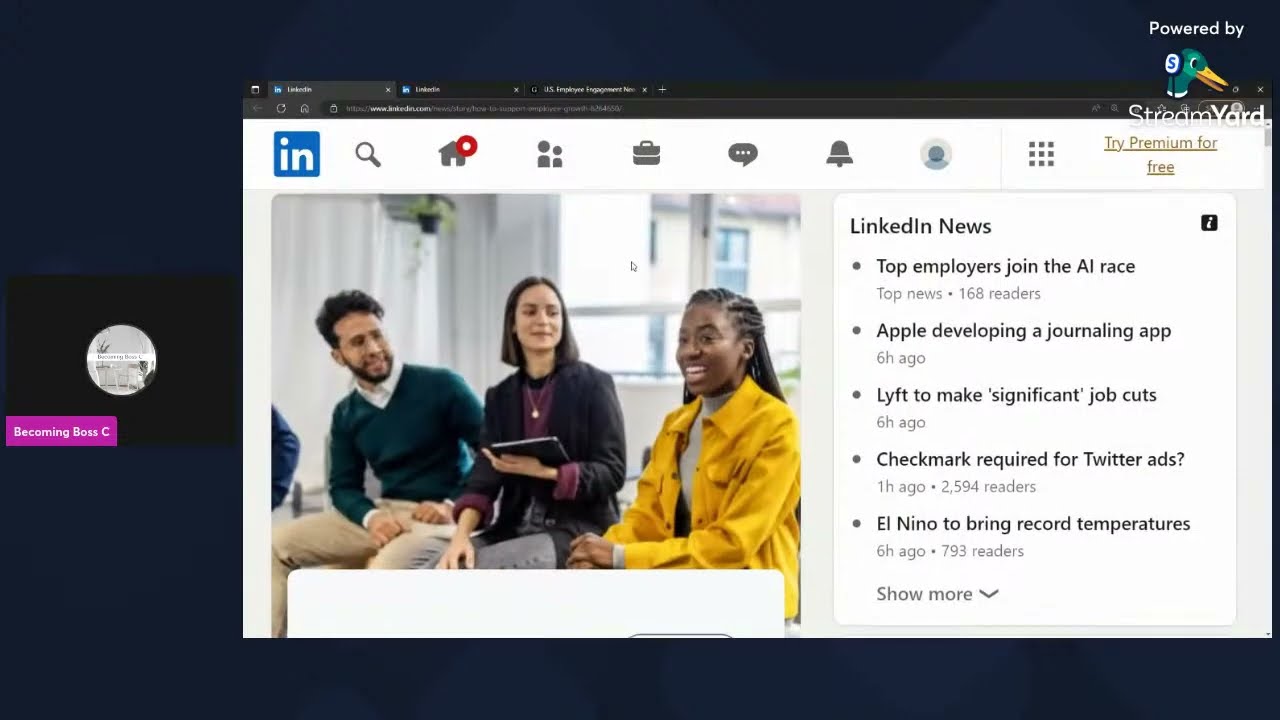Close the U.S. Employee Engagement tab
1280x720 pixels.
click(x=644, y=90)
